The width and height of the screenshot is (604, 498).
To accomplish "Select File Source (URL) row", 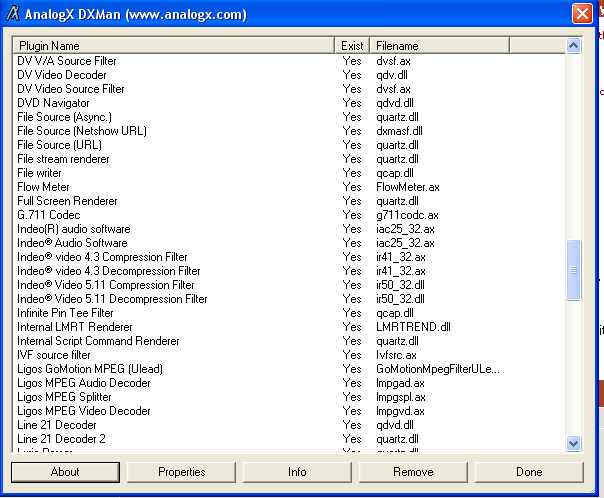I will (x=289, y=145).
